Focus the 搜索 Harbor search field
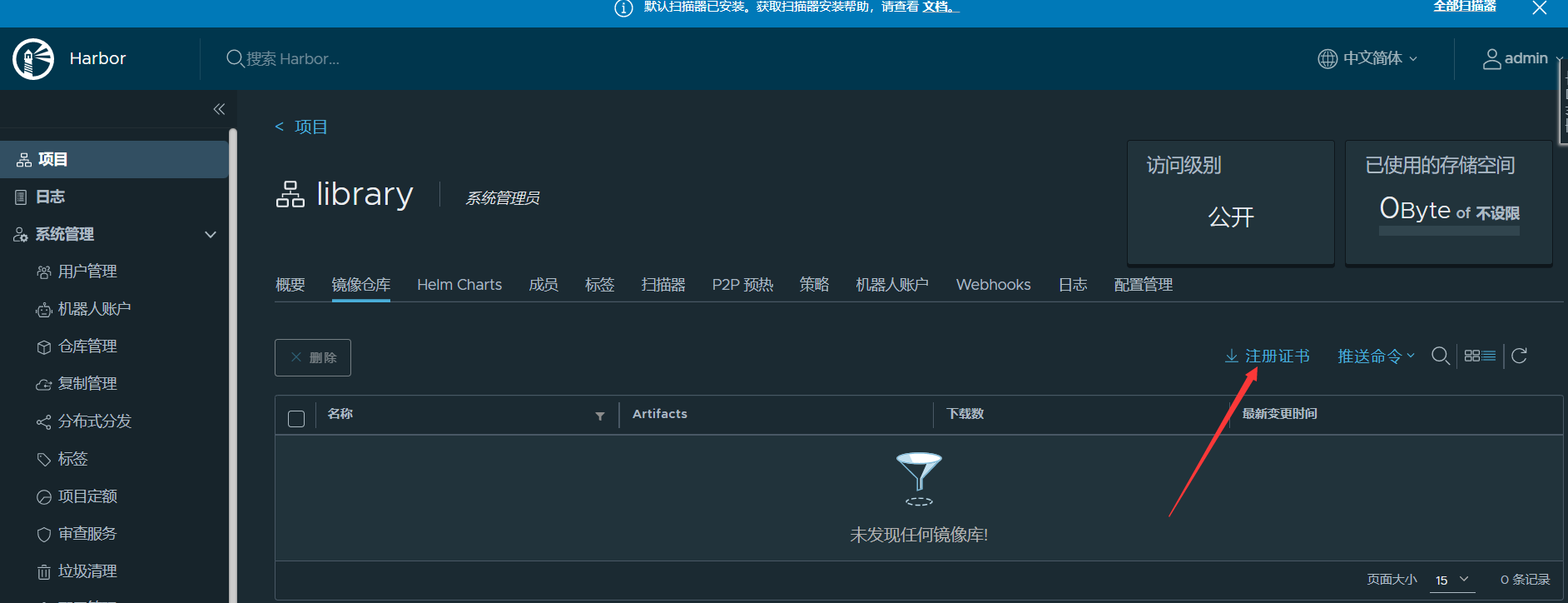 pyautogui.click(x=293, y=59)
